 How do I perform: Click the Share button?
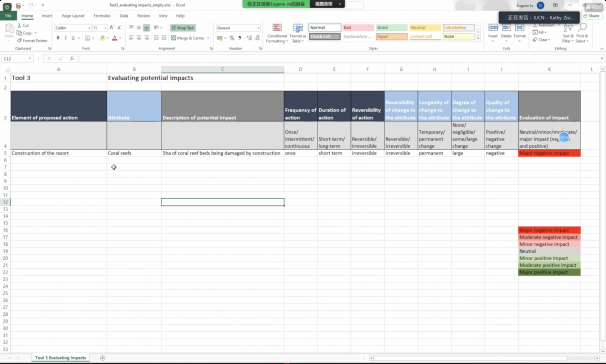pos(591,16)
